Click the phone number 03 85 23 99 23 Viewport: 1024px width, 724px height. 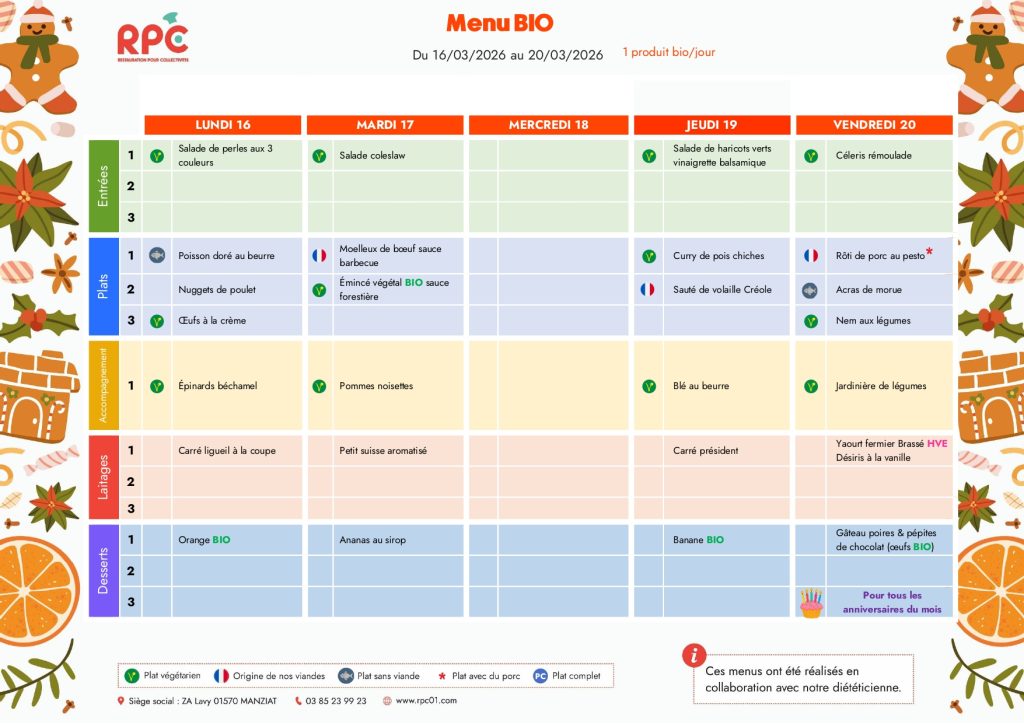click(335, 701)
